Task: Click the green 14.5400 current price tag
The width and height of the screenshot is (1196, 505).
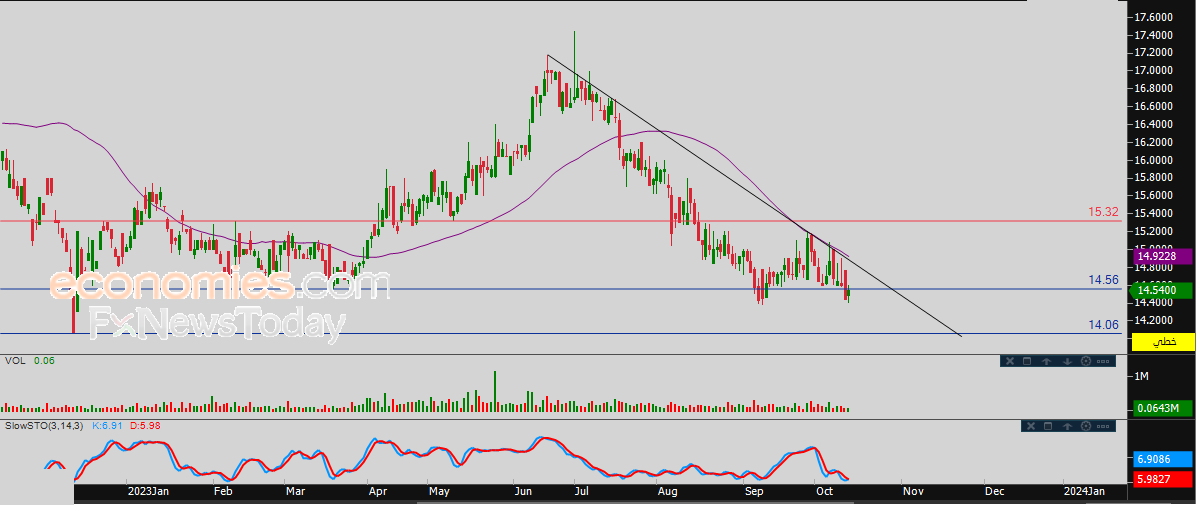Action: (x=1161, y=291)
